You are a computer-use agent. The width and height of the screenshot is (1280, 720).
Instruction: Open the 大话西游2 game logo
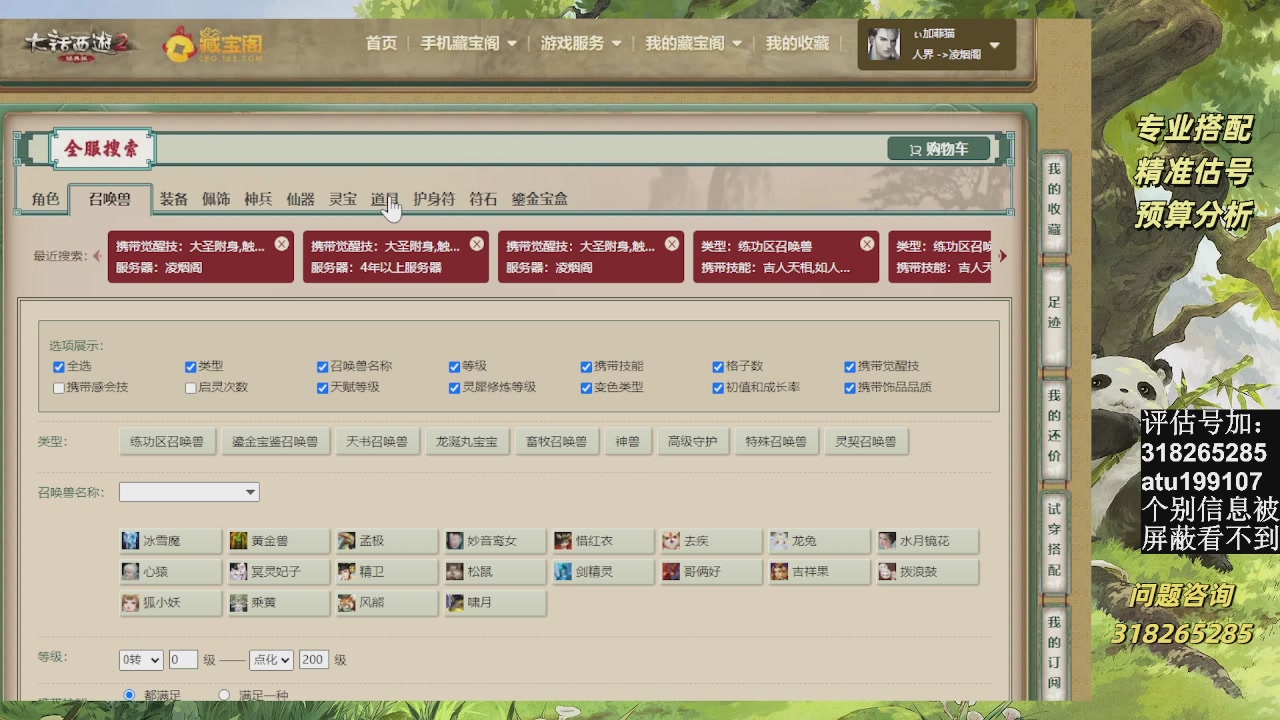coord(78,45)
